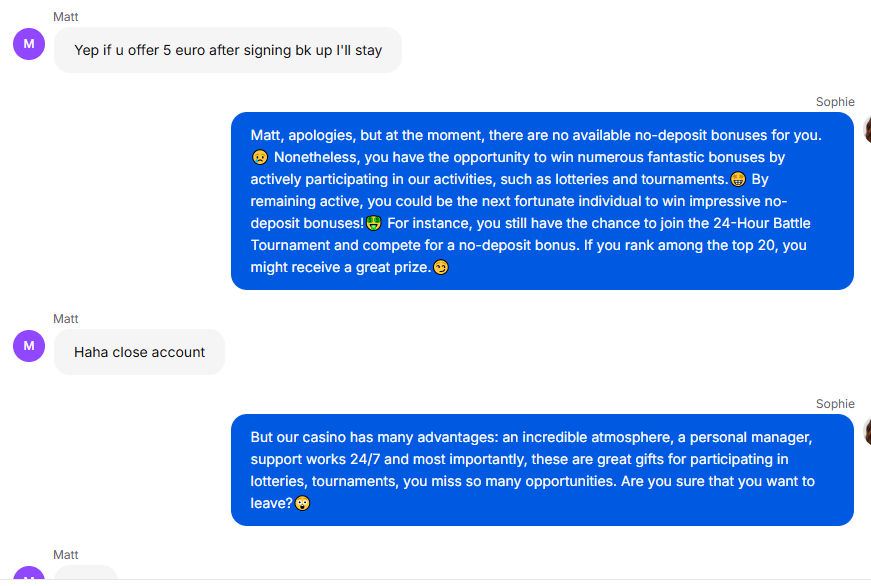Click the money-mouth emoji after 'deposit bonuses!'
Screen dimensions: 871x586
pyautogui.click(x=373, y=223)
